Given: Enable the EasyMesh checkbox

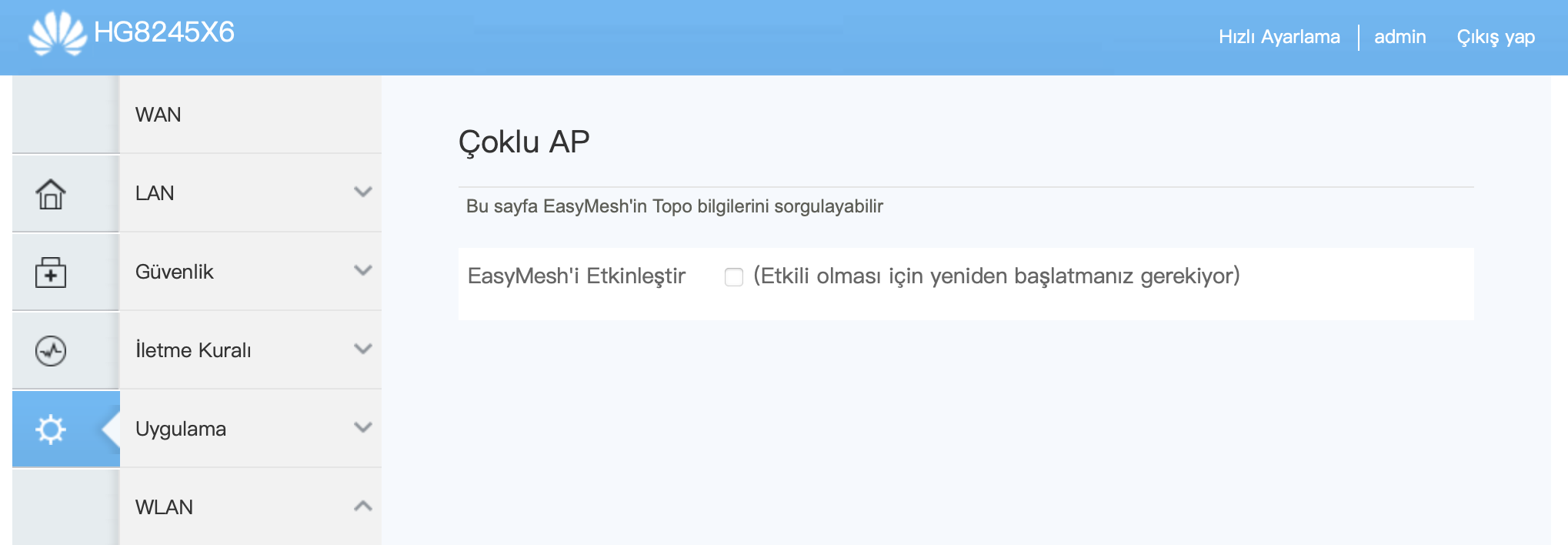Looking at the screenshot, I should [734, 277].
